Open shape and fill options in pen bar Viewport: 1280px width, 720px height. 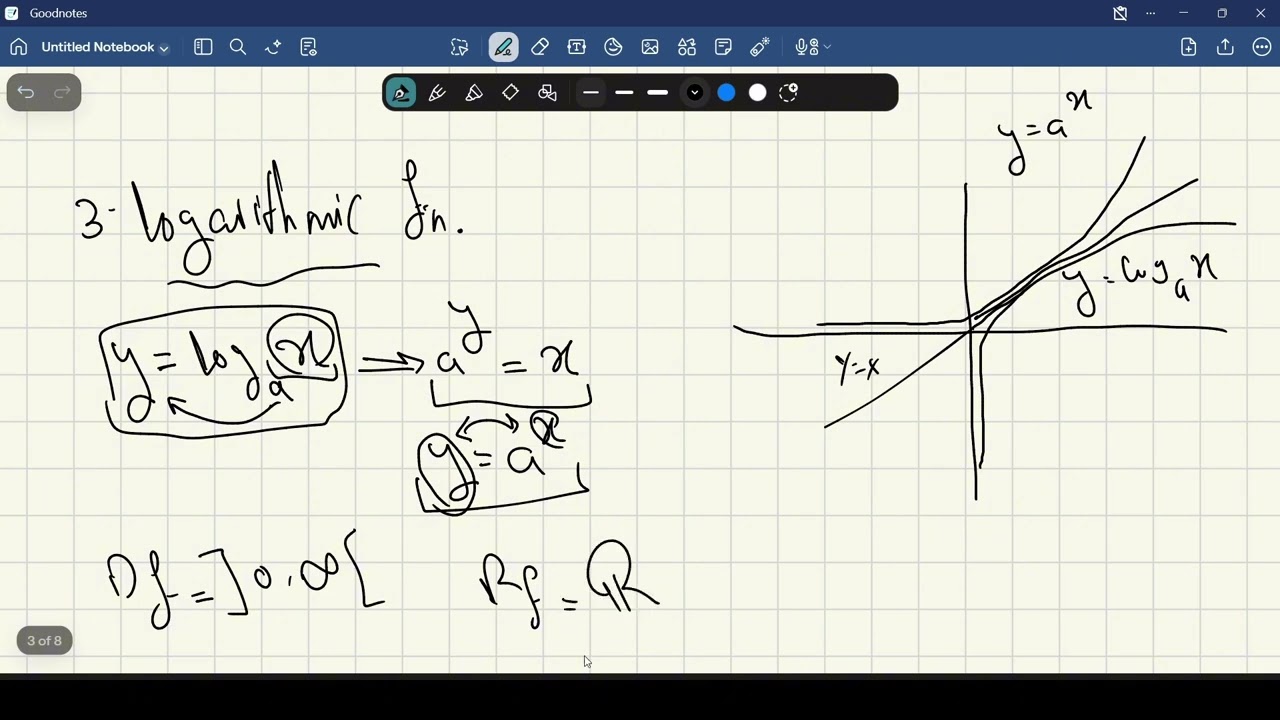coord(547,93)
